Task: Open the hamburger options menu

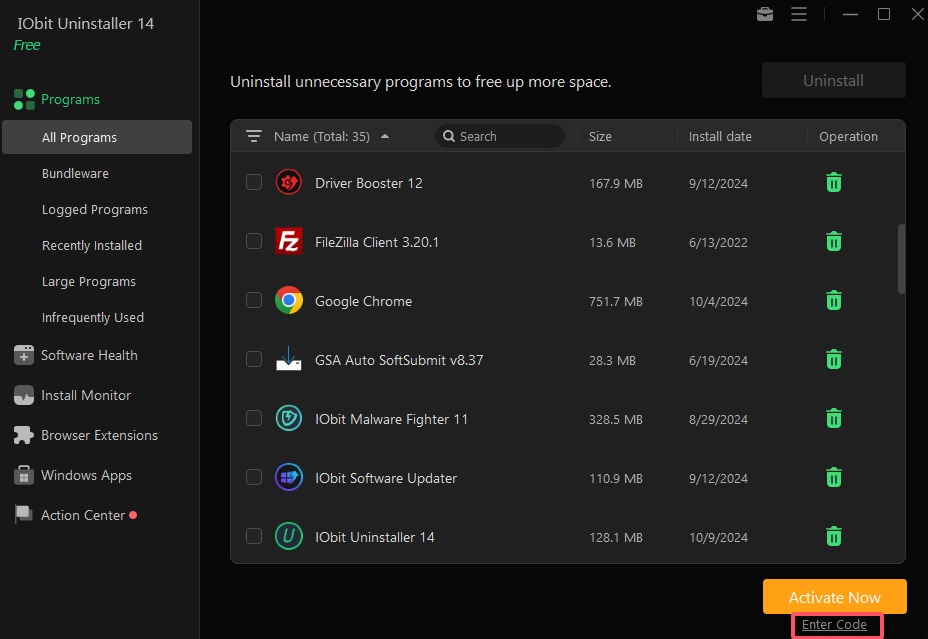Action: click(x=799, y=14)
